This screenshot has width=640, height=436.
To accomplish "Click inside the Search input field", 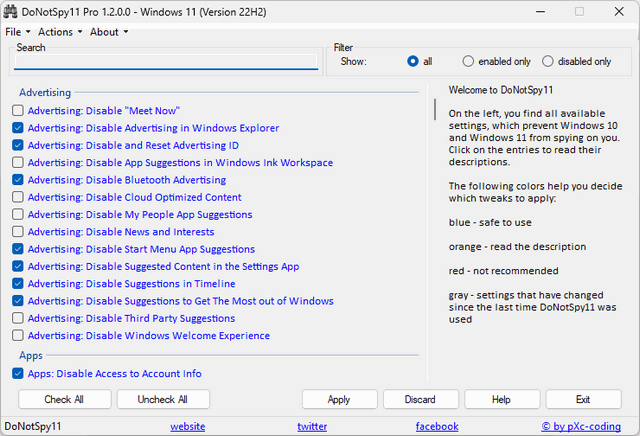I will pyautogui.click(x=166, y=62).
